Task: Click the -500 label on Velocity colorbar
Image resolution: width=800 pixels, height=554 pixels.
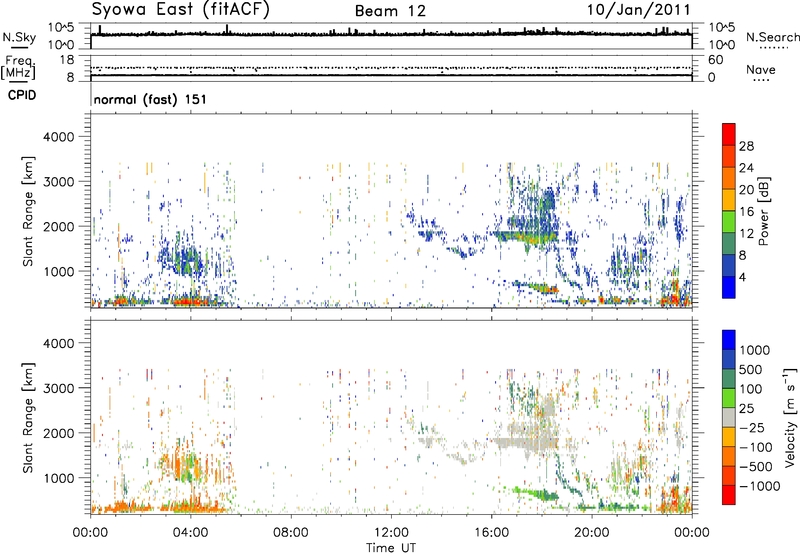Action: tap(755, 467)
